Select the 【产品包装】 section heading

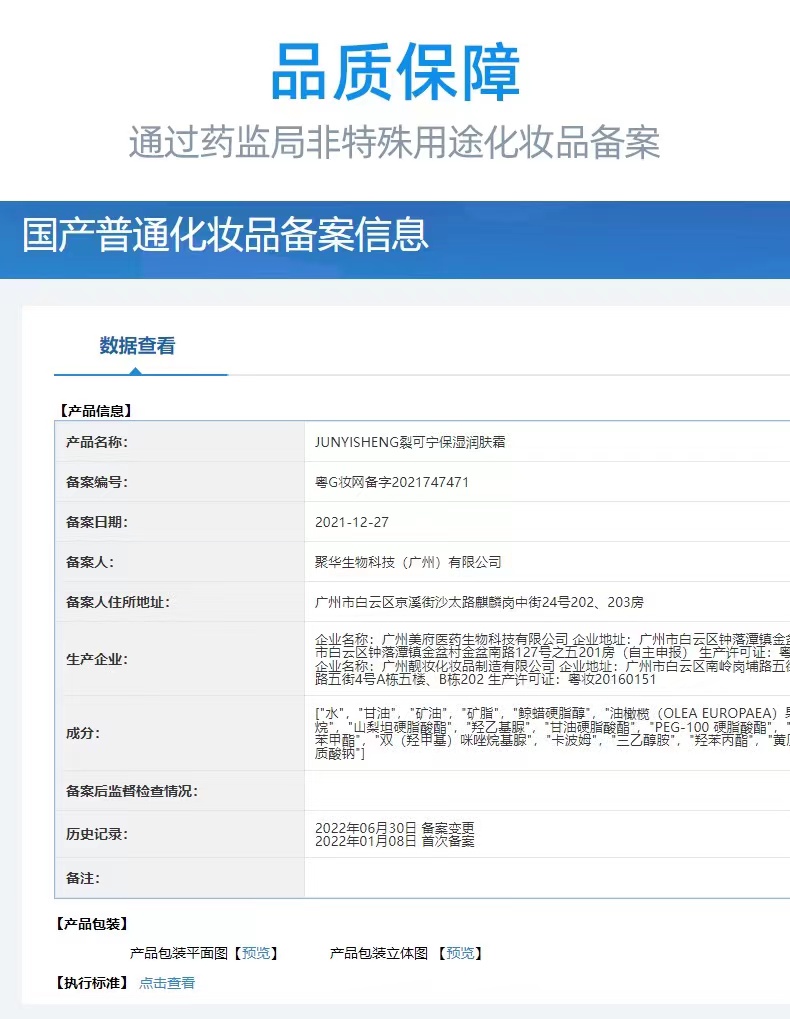coord(94,924)
